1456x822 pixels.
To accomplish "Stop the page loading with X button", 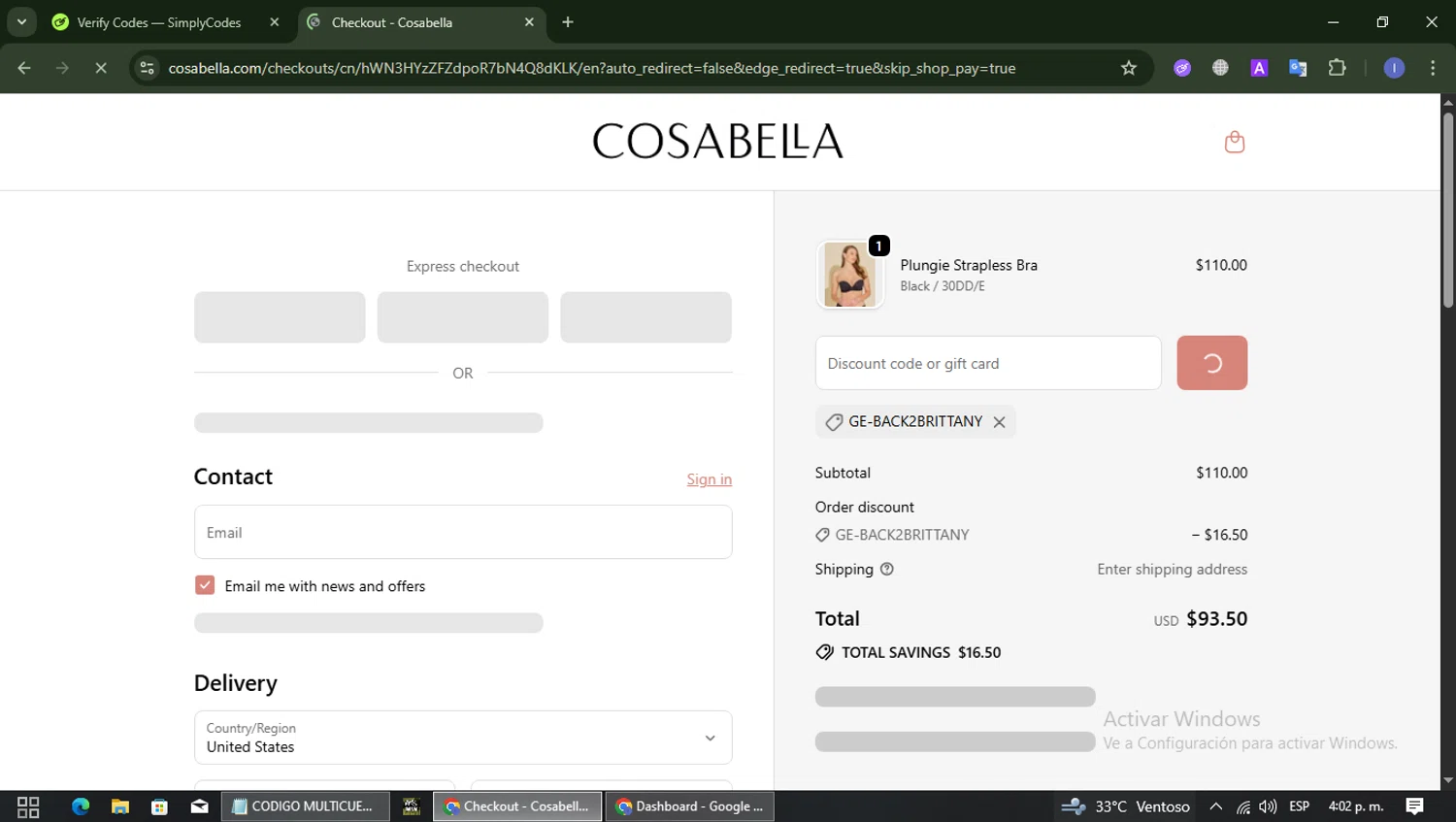I will click(101, 68).
